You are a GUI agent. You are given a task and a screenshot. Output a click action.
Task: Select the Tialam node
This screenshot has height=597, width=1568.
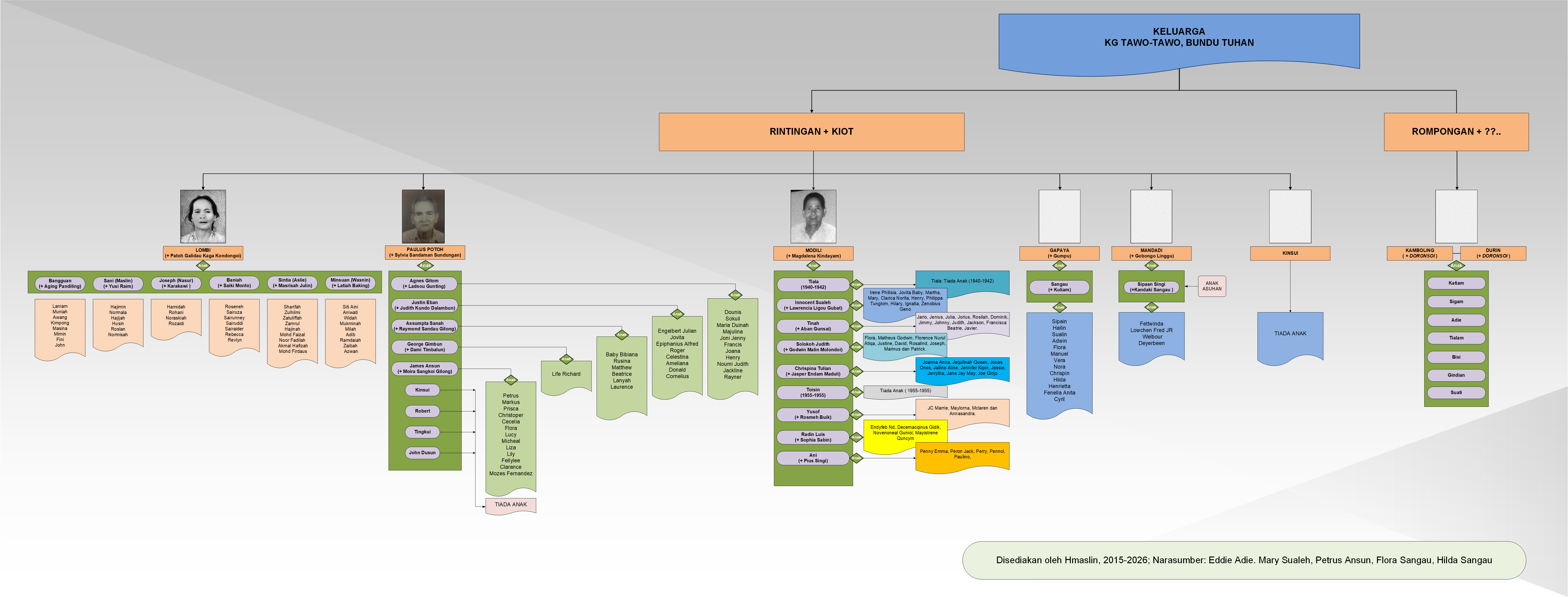[x=1456, y=338]
